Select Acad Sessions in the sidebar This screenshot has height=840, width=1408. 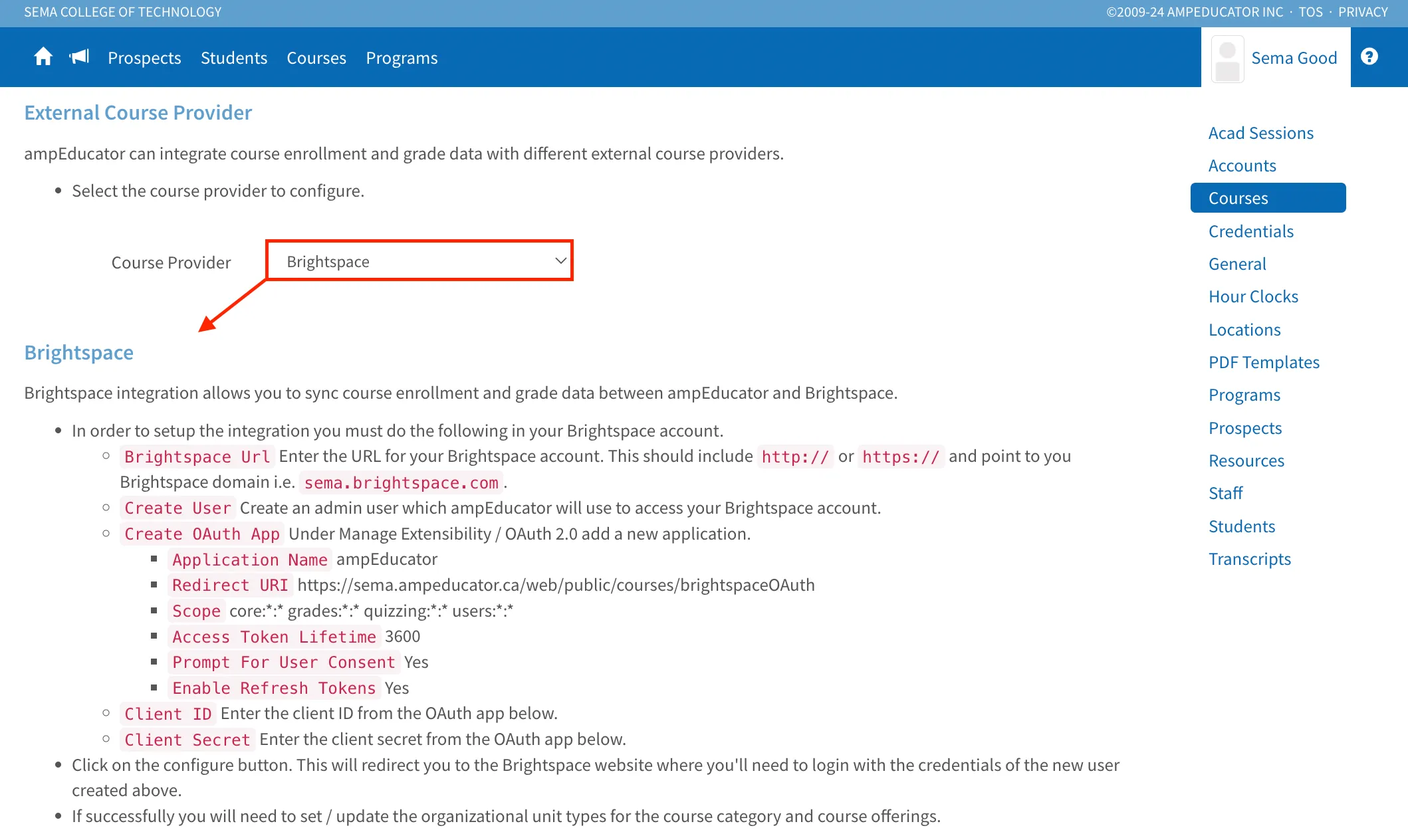click(1260, 133)
